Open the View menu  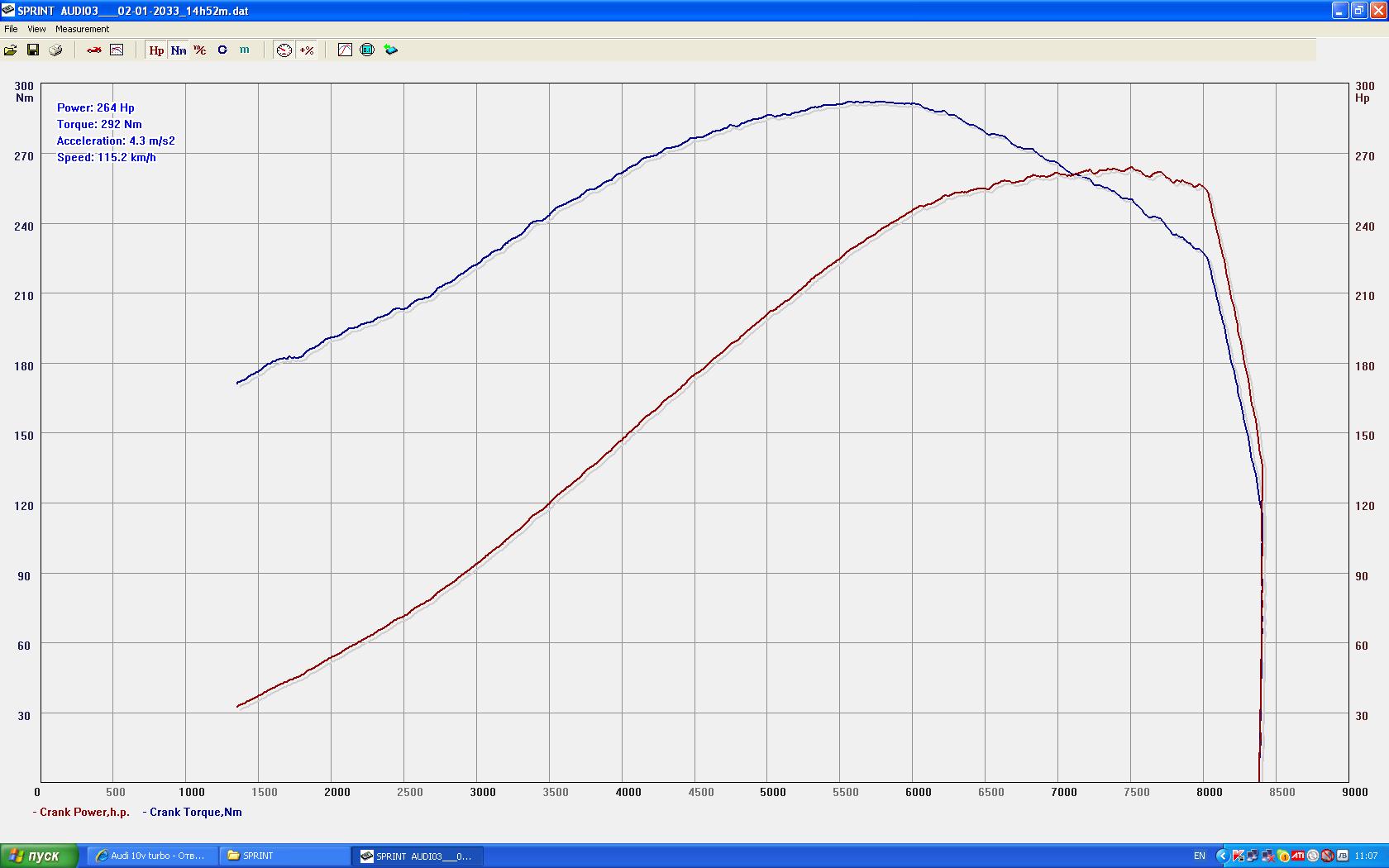point(36,29)
